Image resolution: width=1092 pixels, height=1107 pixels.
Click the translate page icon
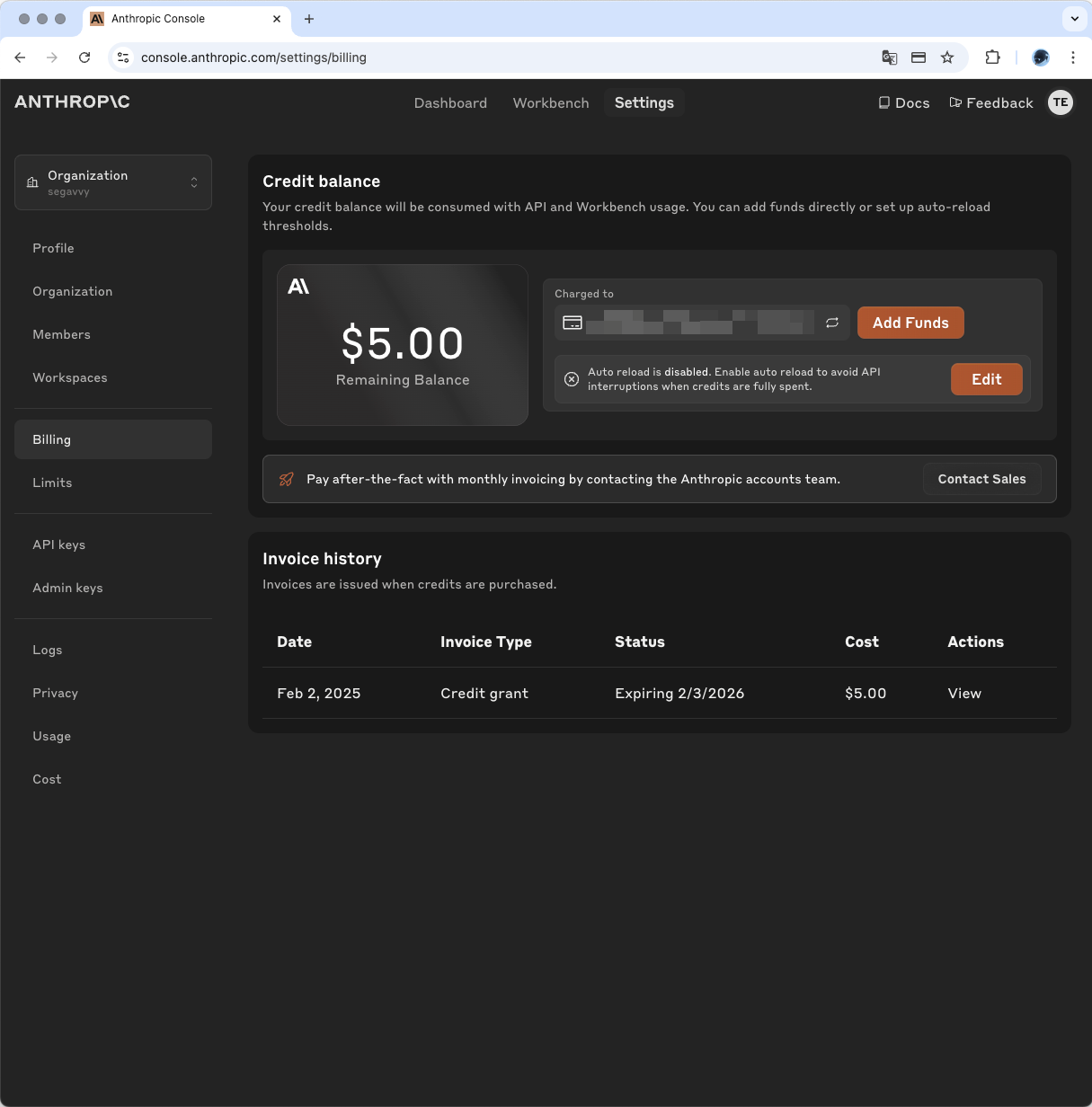pos(890,58)
